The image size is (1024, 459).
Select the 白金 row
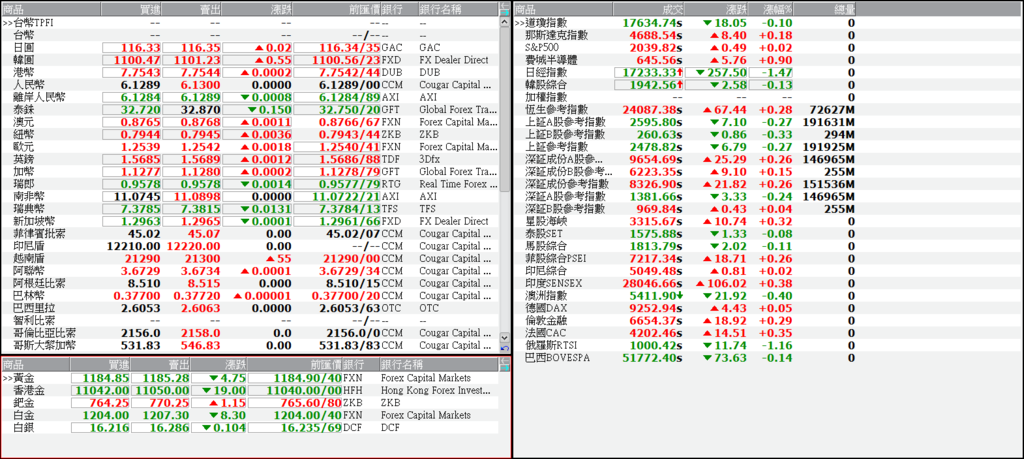pyautogui.click(x=250, y=415)
